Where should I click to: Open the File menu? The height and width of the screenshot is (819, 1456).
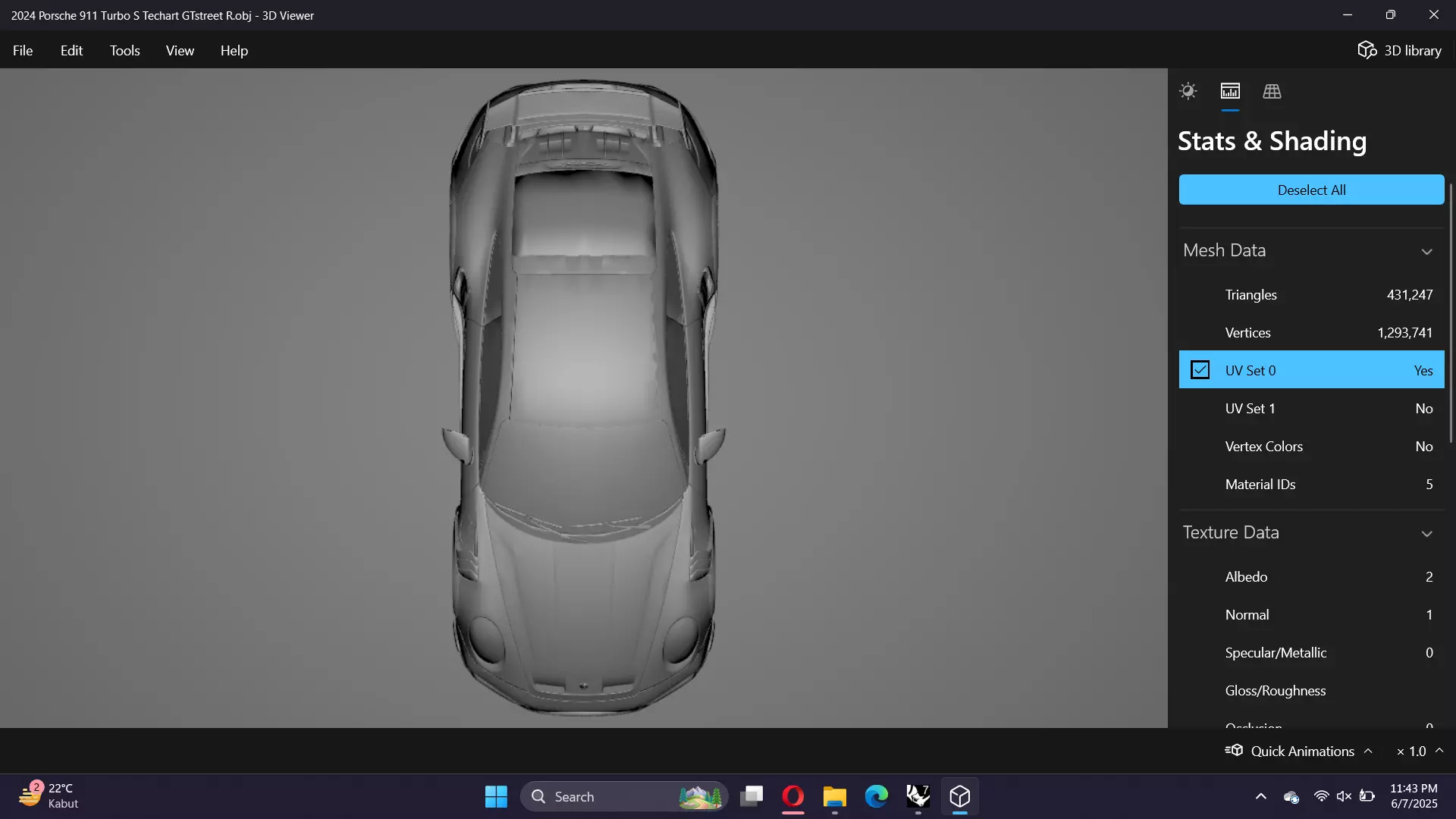tap(23, 50)
